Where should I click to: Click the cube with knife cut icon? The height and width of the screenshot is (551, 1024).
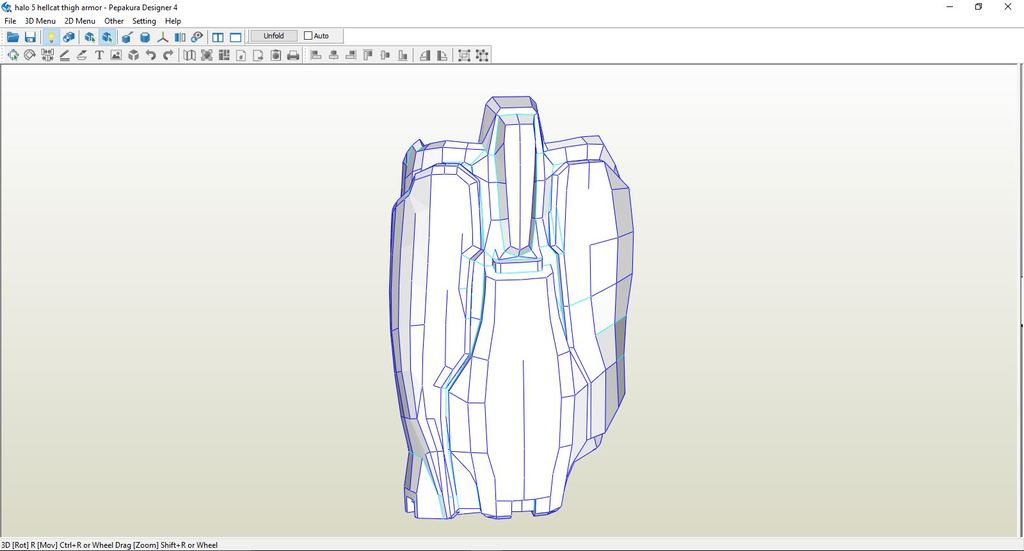pyautogui.click(x=127, y=37)
